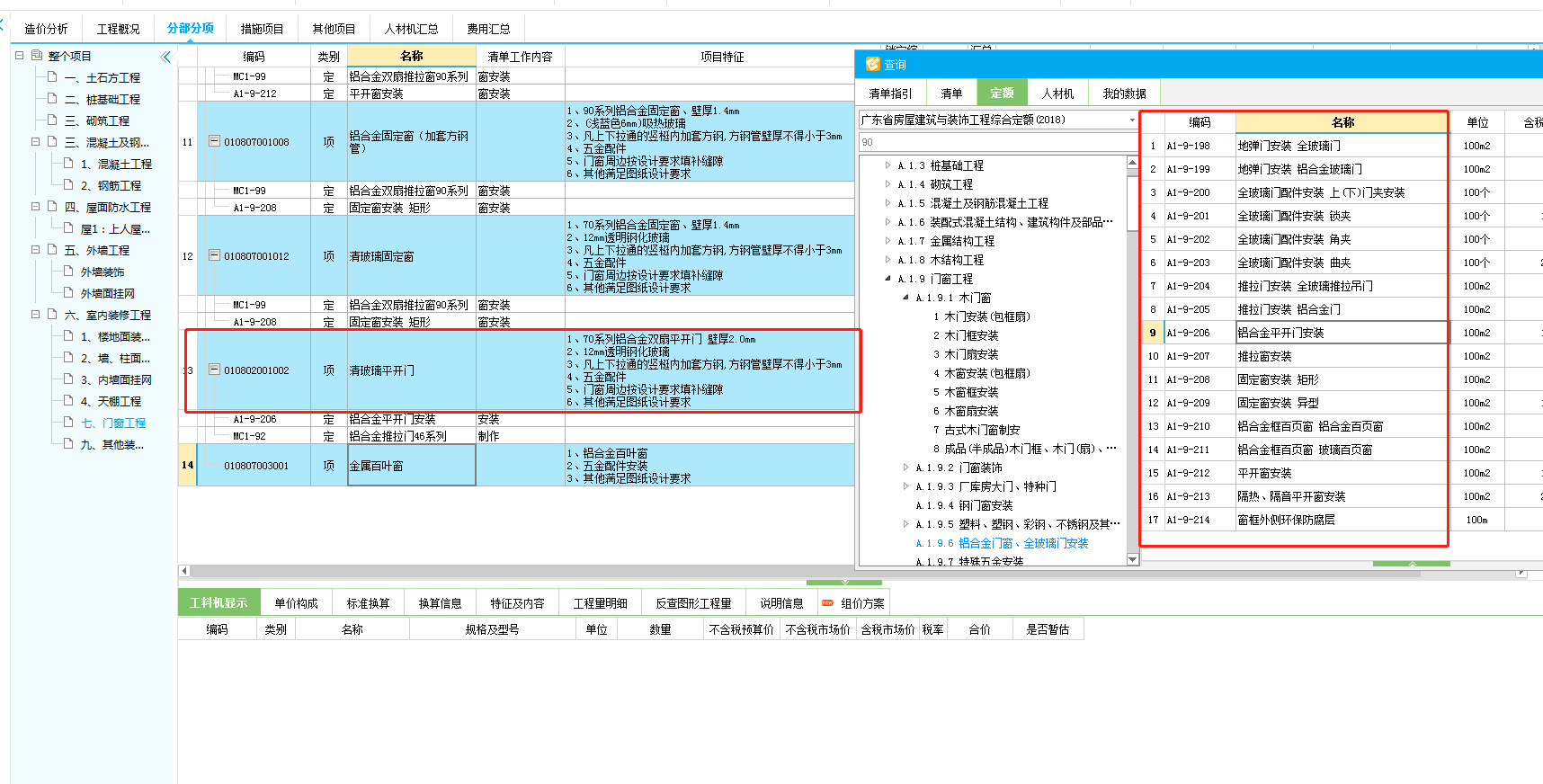Expand A.1.3 桩基础工程 in quota tree
The width and height of the screenshot is (1543, 784).
[x=888, y=165]
